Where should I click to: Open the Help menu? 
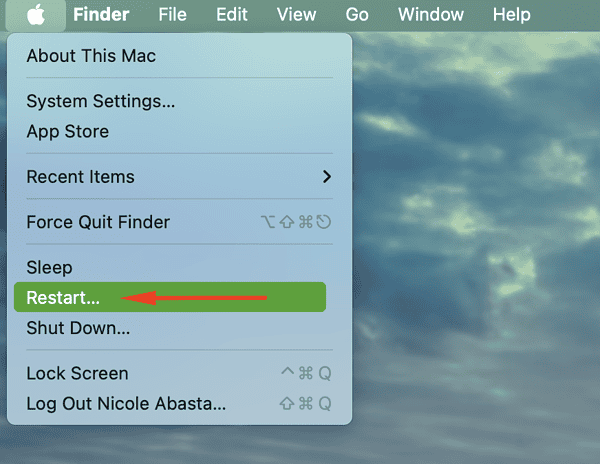click(x=512, y=15)
